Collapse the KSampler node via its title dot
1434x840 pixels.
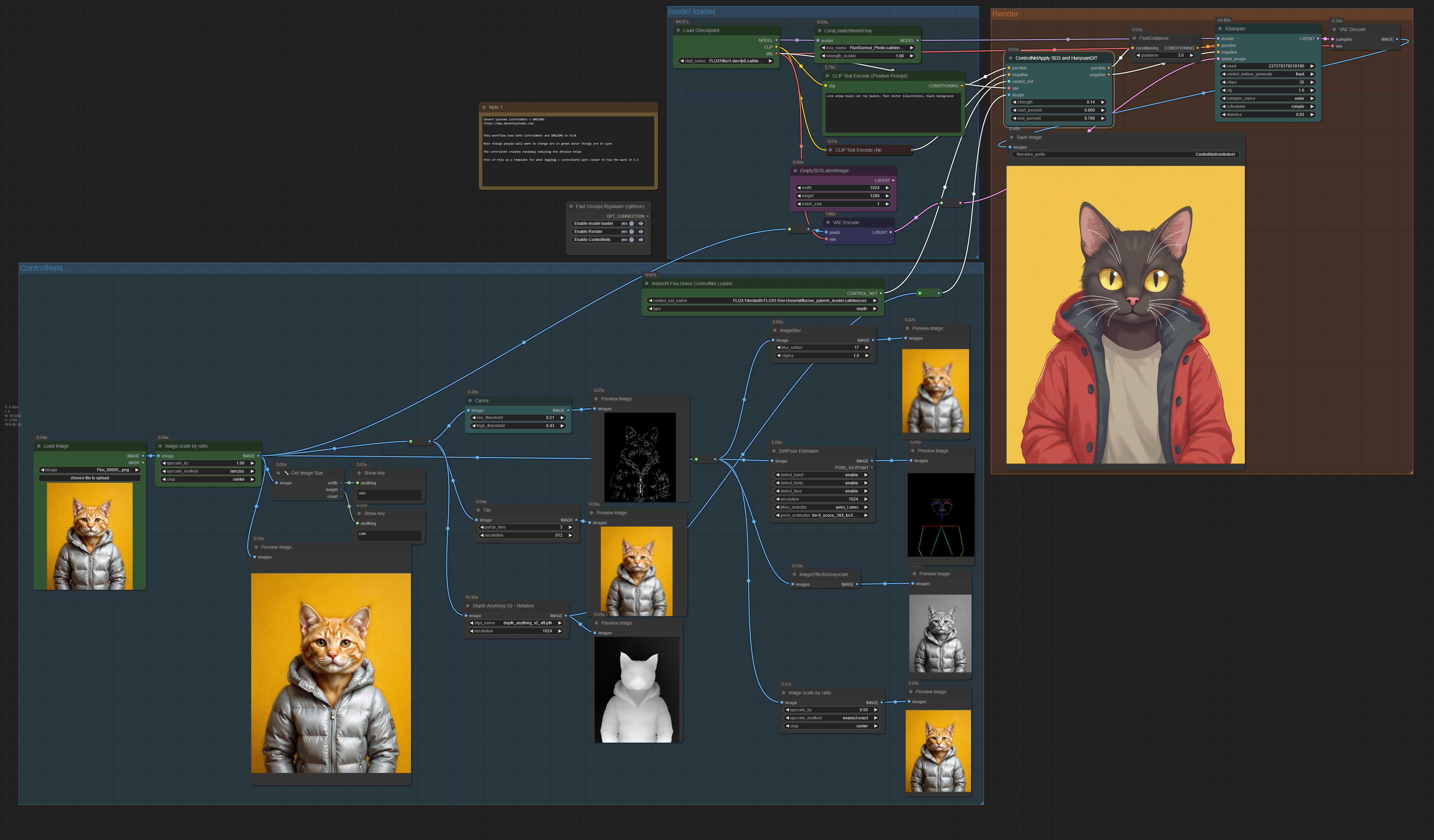[x=1220, y=28]
